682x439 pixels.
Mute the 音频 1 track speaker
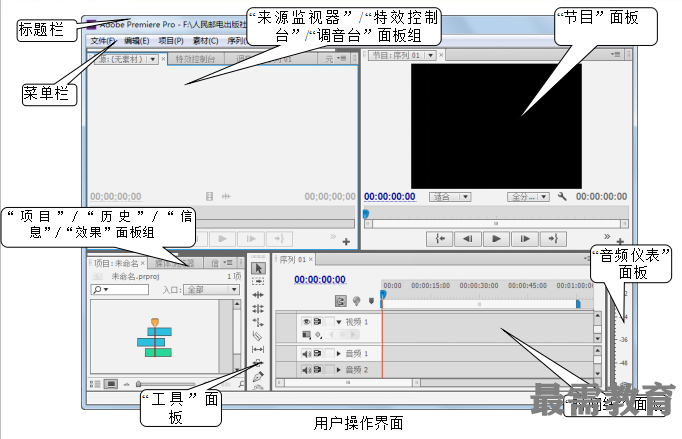pos(306,354)
